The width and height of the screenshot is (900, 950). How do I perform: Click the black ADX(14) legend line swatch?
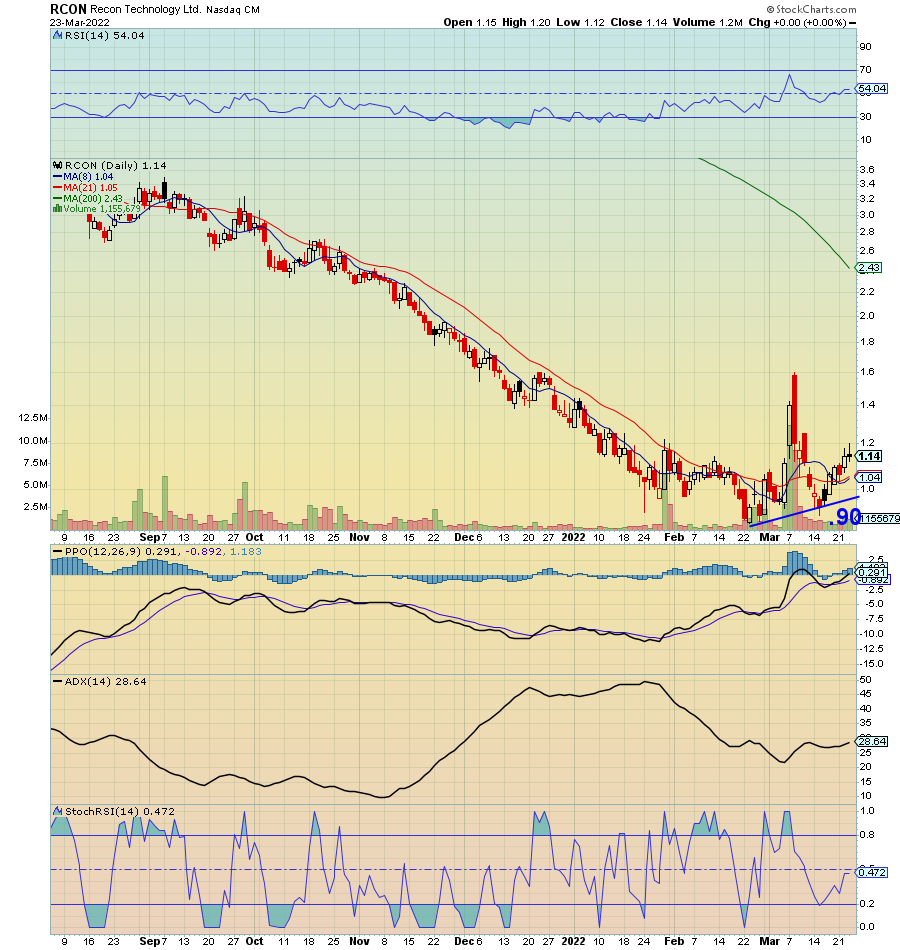(58, 682)
